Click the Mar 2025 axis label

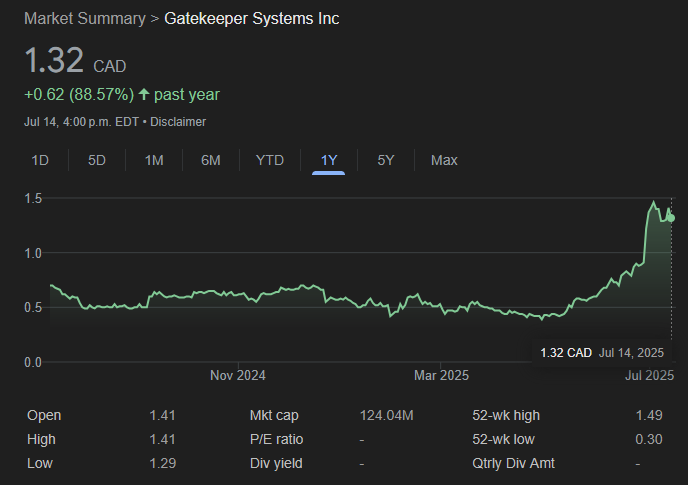[441, 375]
